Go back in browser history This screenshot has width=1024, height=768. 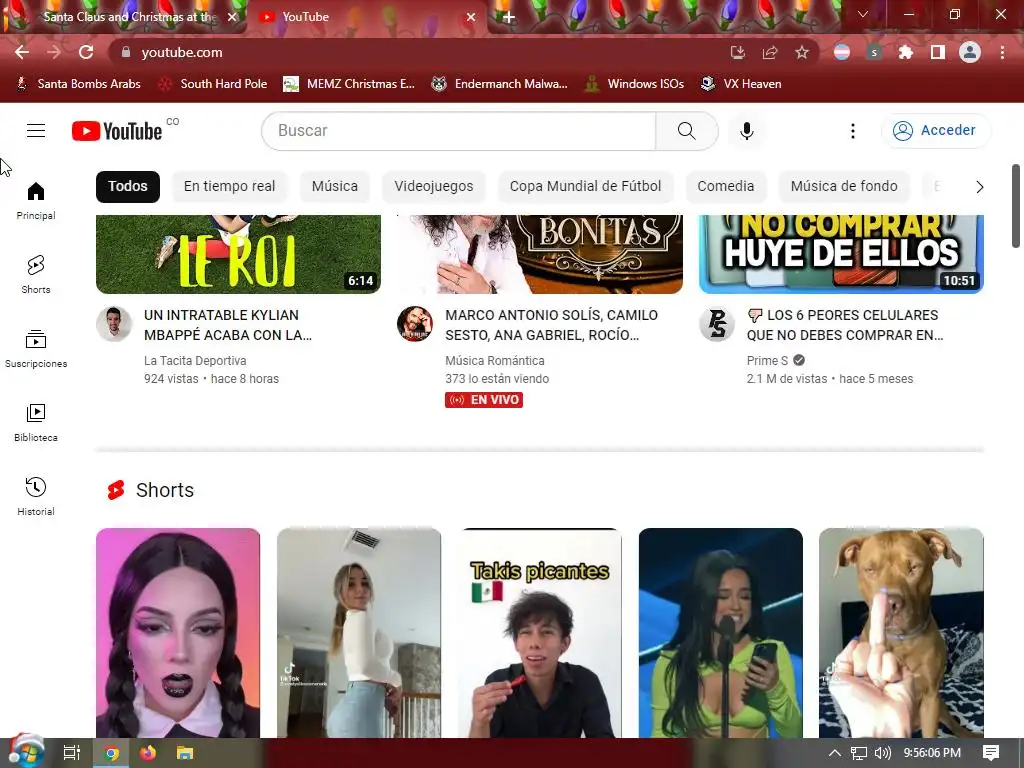coord(22,52)
